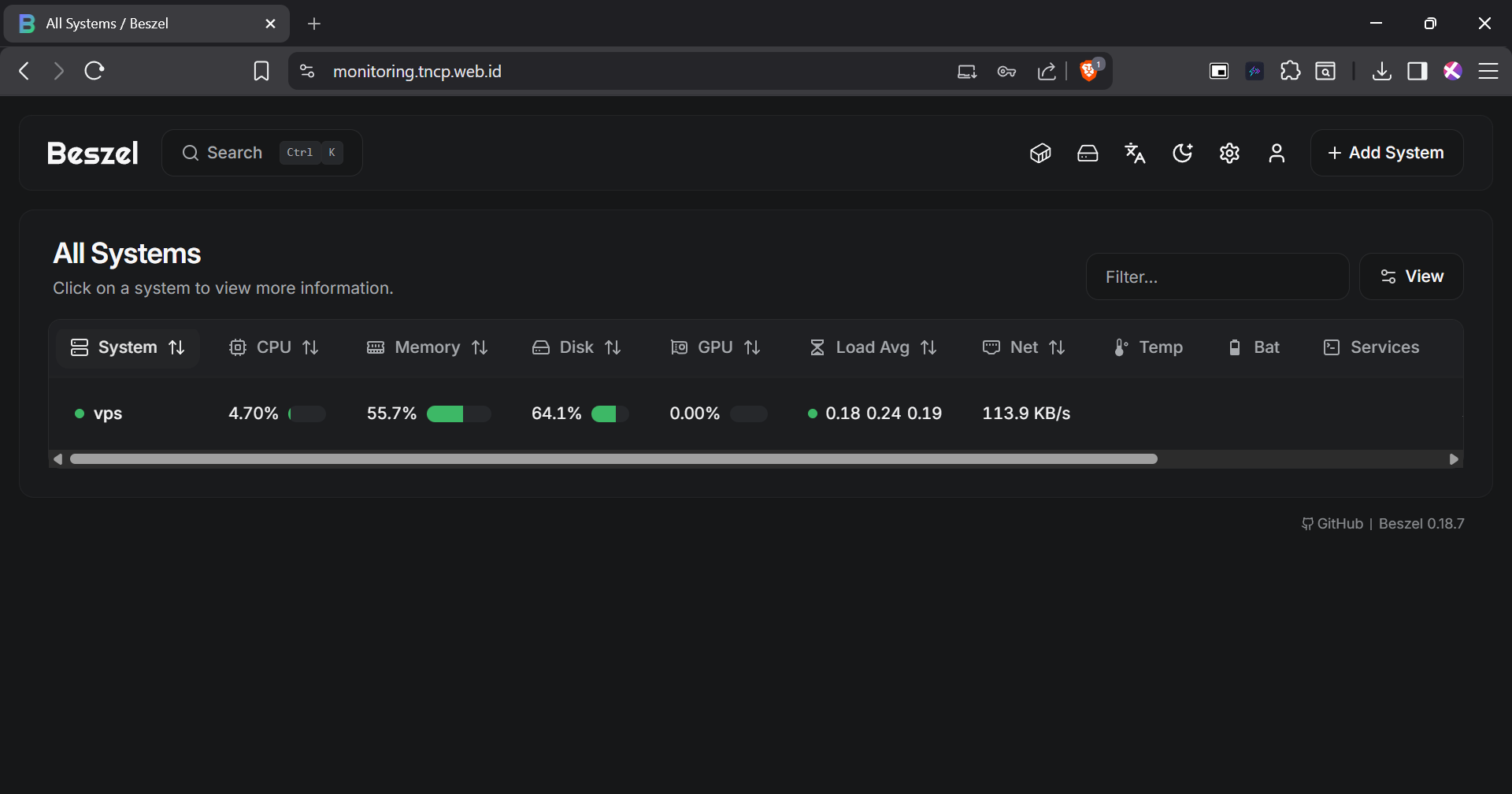
Task: Open the Downloads icon
Action: [1381, 72]
